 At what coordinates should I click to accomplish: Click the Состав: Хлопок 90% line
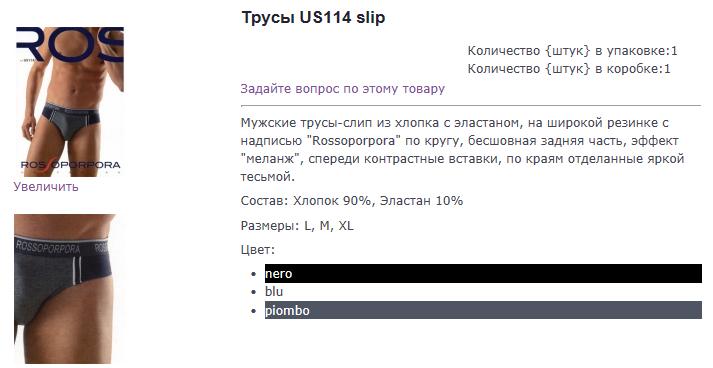351,201
